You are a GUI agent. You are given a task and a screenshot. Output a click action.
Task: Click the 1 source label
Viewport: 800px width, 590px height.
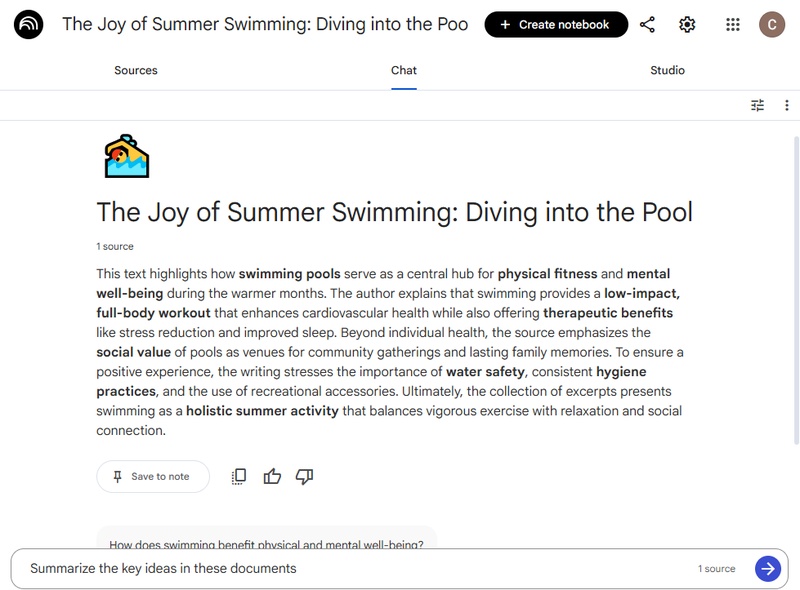point(714,567)
